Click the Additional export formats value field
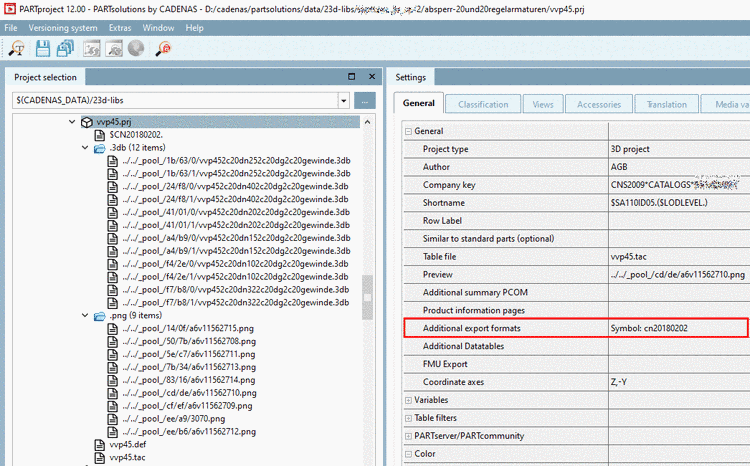 [x=678, y=328]
